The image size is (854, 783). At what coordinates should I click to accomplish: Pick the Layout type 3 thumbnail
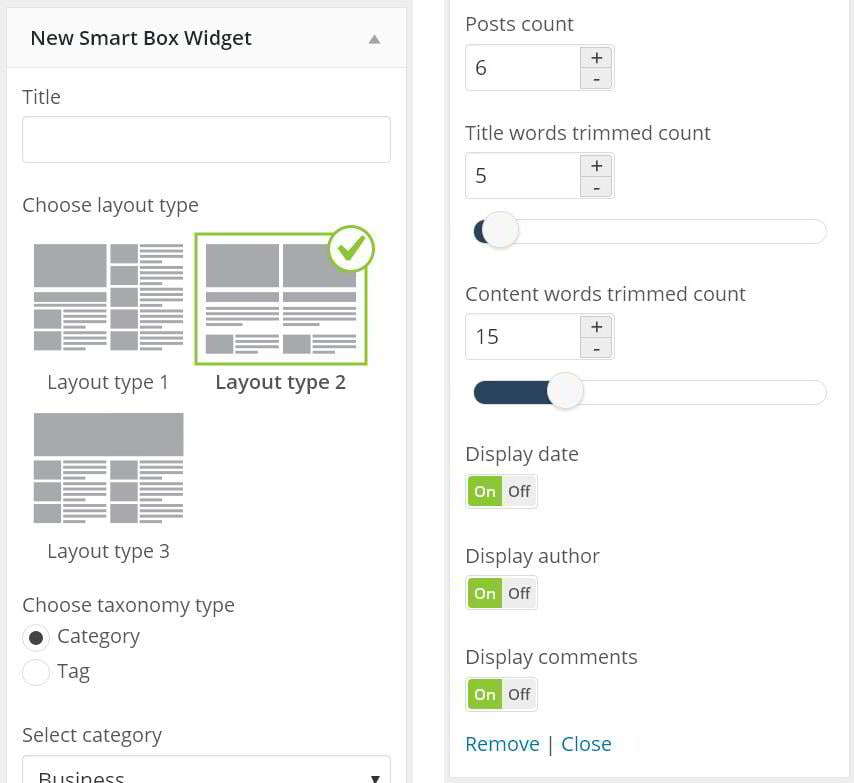coord(108,467)
